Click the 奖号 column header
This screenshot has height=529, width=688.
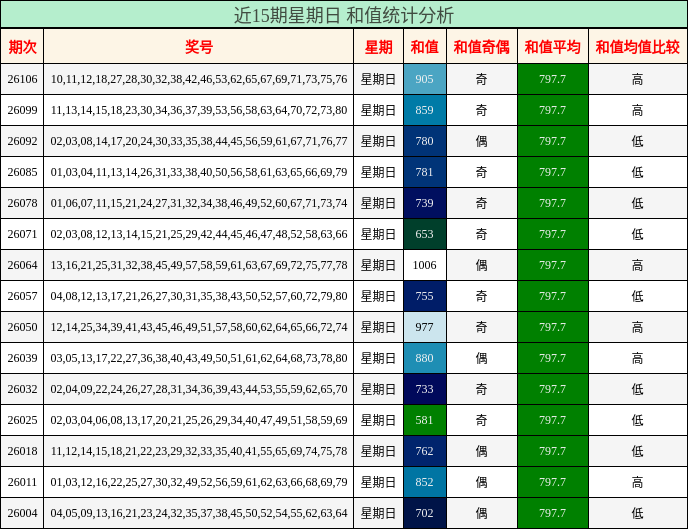(x=198, y=46)
